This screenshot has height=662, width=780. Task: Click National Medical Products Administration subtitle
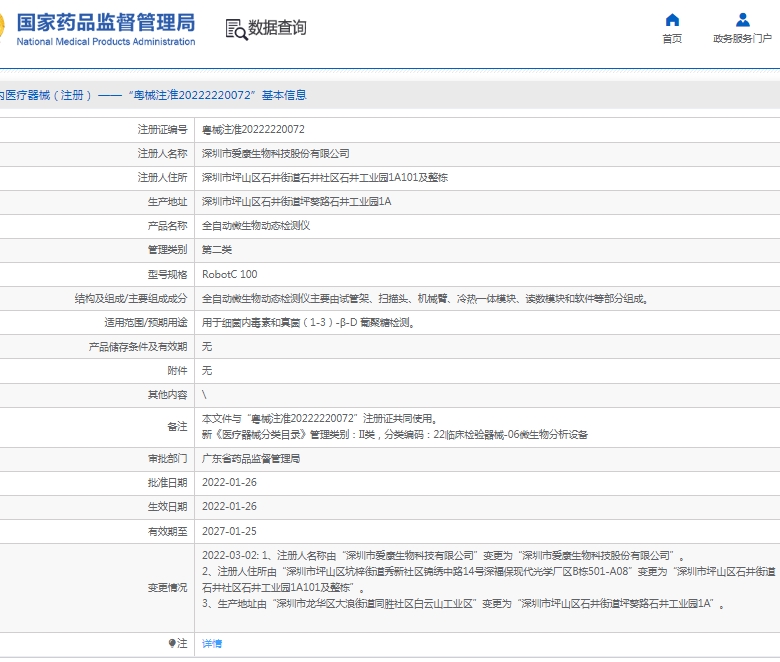click(x=106, y=42)
